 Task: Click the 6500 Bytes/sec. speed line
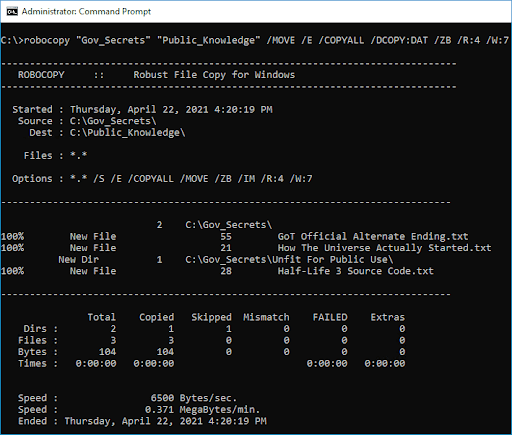point(194,398)
